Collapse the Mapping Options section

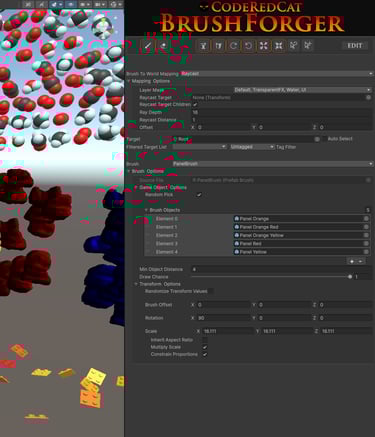click(129, 81)
